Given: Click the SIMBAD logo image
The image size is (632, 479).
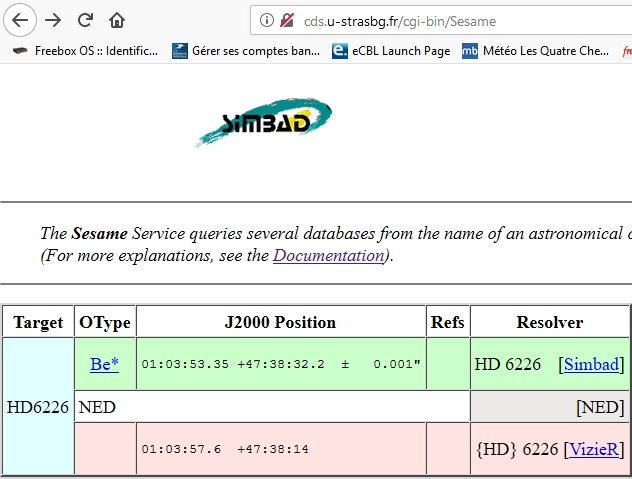Looking at the screenshot, I should (264, 124).
